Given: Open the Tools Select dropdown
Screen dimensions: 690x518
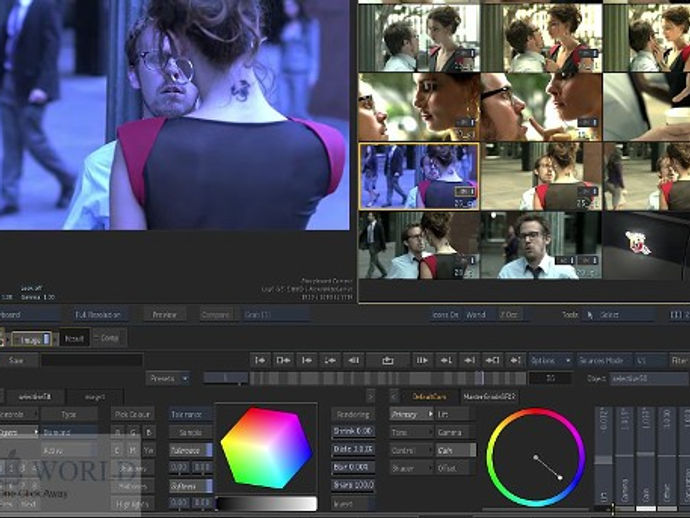Looking at the screenshot, I should point(620,315).
